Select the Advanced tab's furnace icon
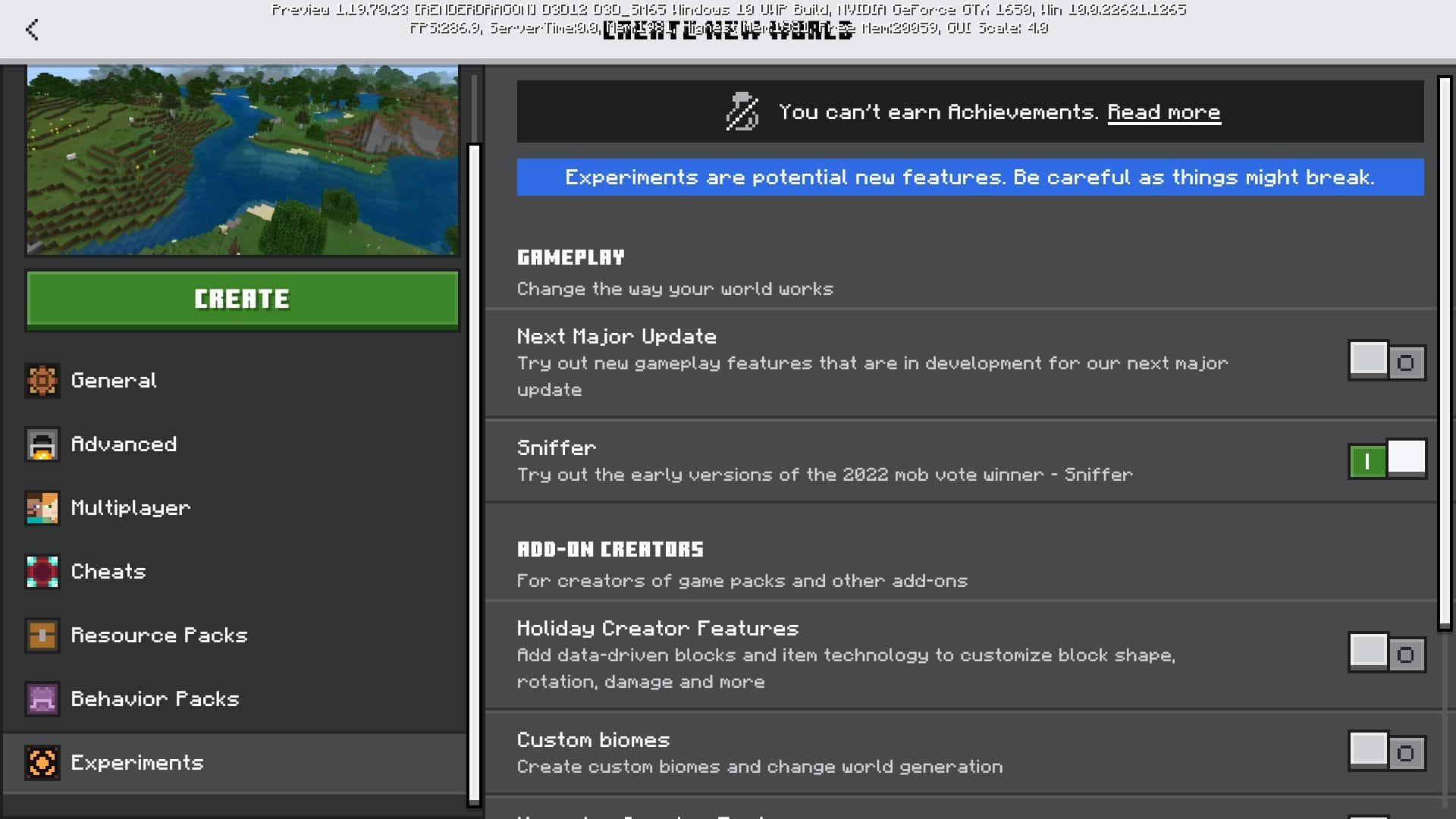1456x819 pixels. pyautogui.click(x=43, y=444)
